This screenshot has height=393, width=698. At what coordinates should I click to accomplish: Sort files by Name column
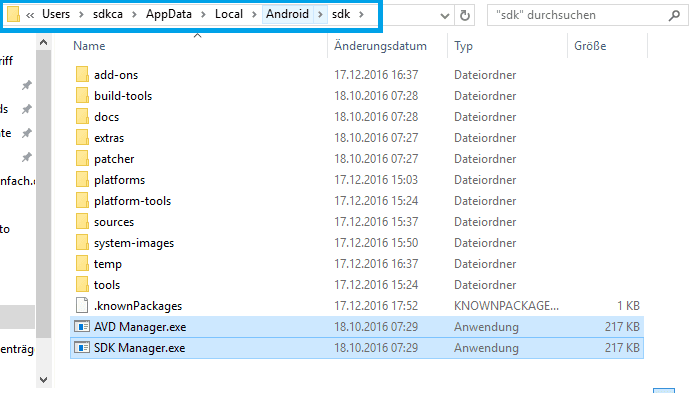pos(89,46)
